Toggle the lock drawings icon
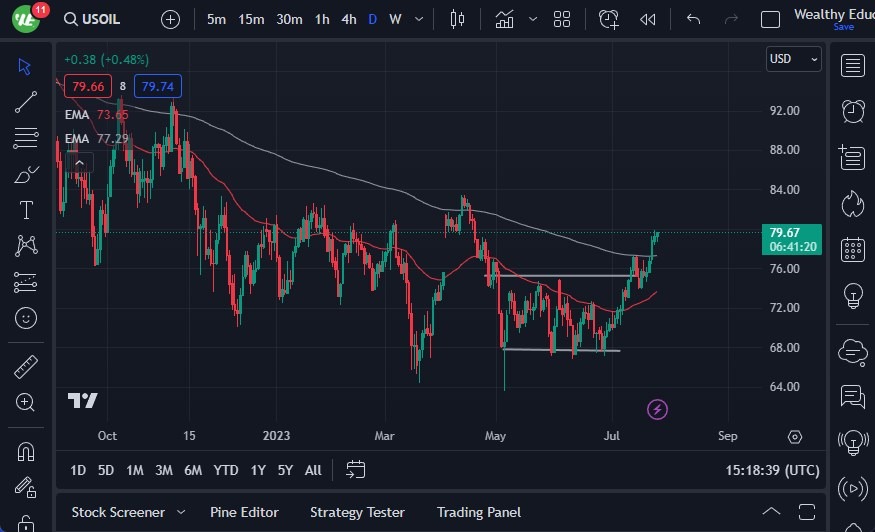 click(x=26, y=521)
